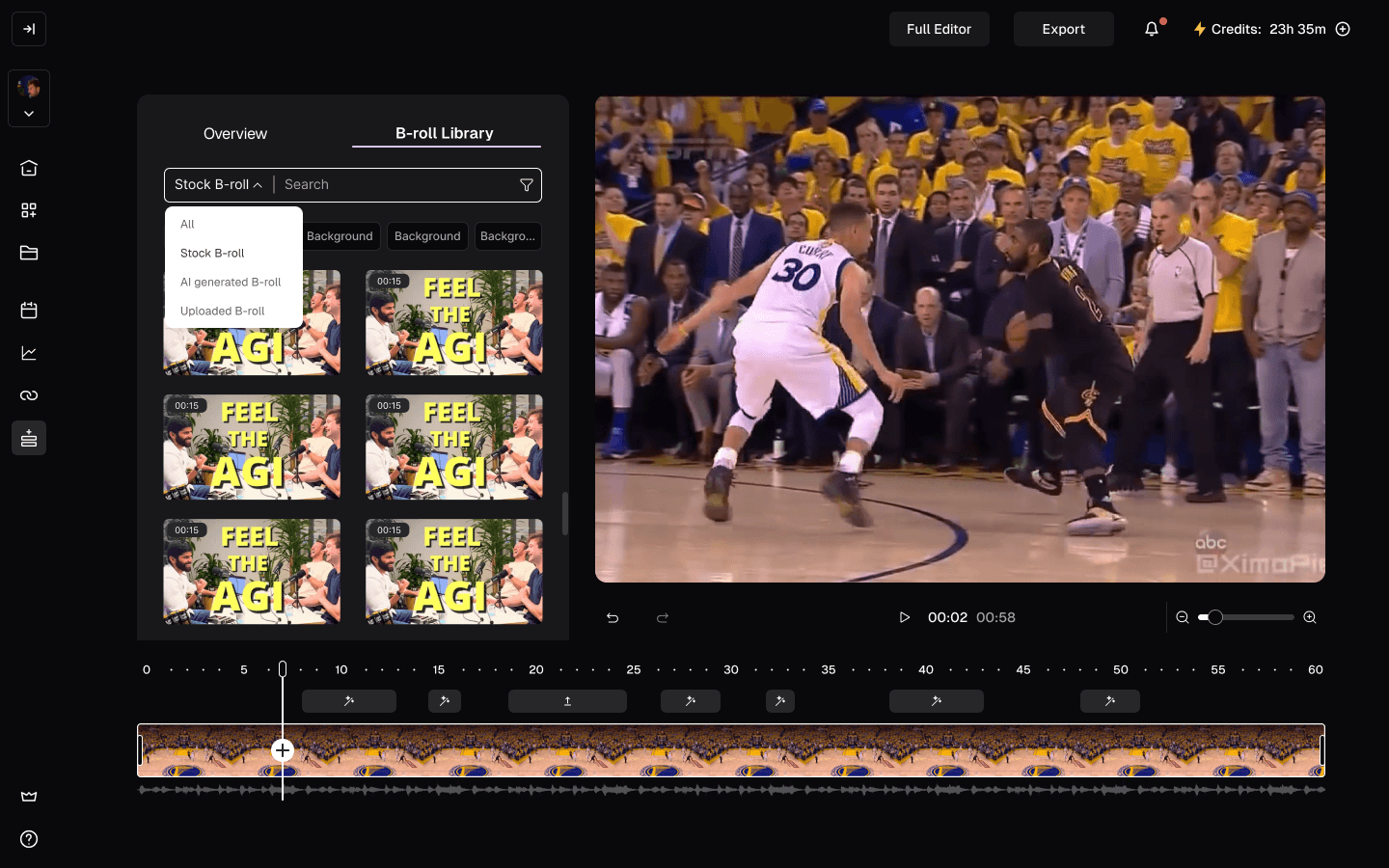Select the magic wand B-roll chip near 15s
The image size is (1389, 868).
pyautogui.click(x=445, y=701)
